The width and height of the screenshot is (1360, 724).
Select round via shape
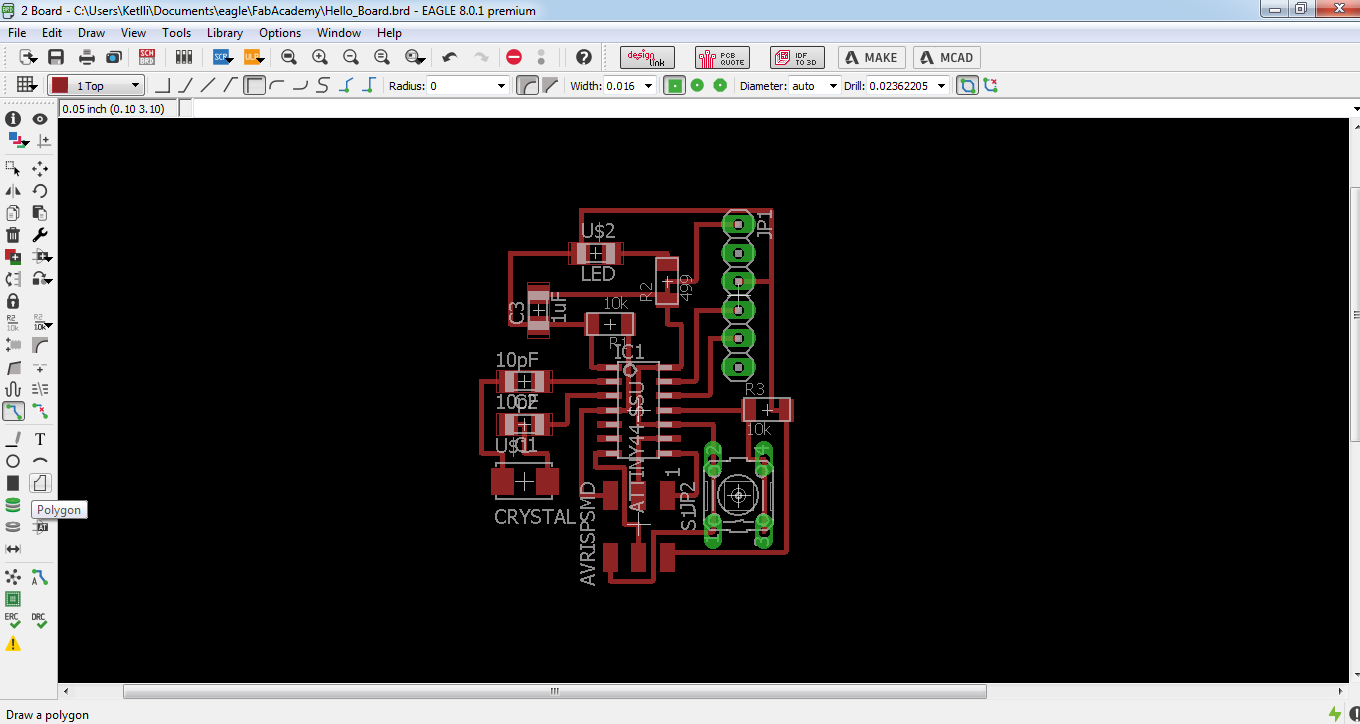[697, 86]
